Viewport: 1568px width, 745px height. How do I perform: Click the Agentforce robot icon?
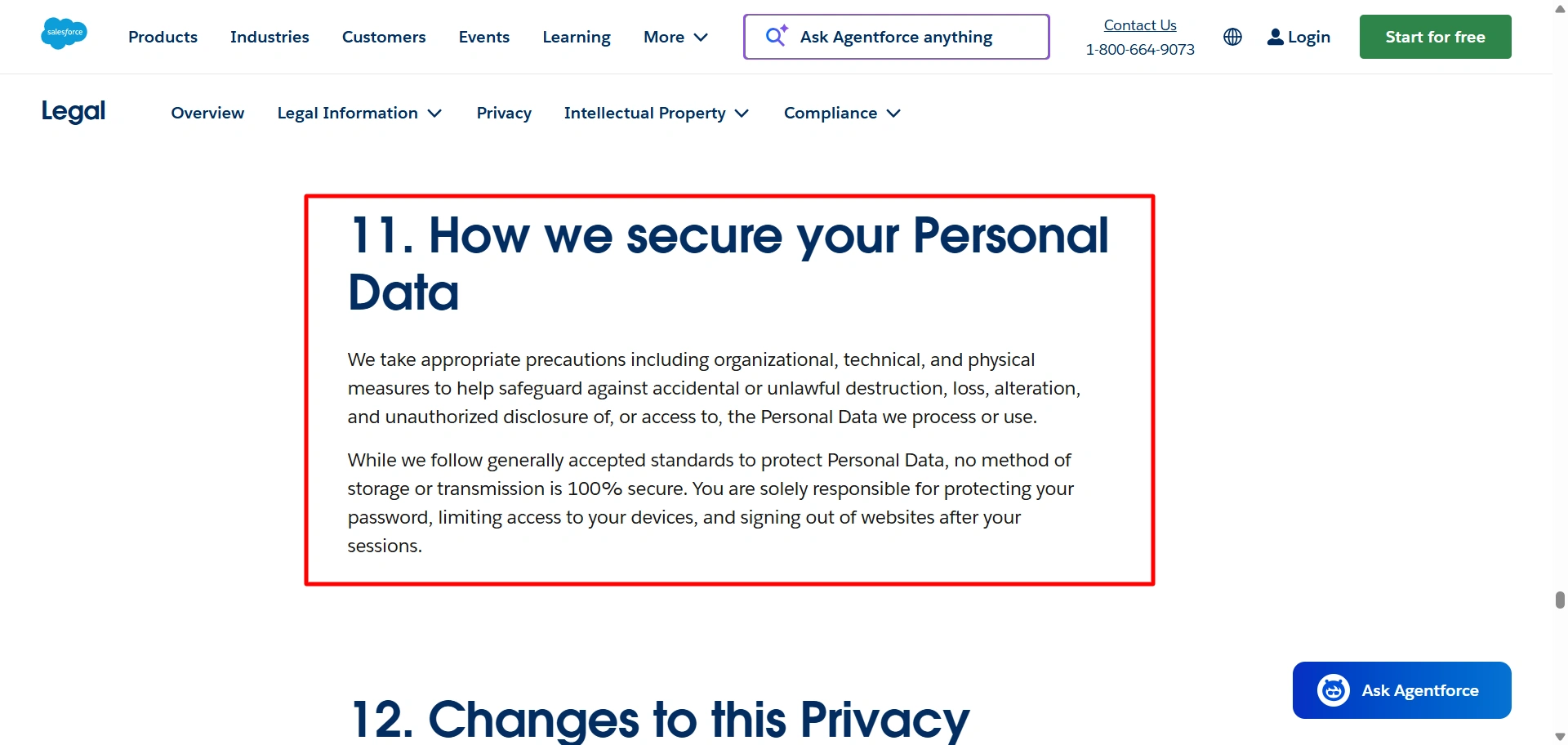coord(1332,689)
